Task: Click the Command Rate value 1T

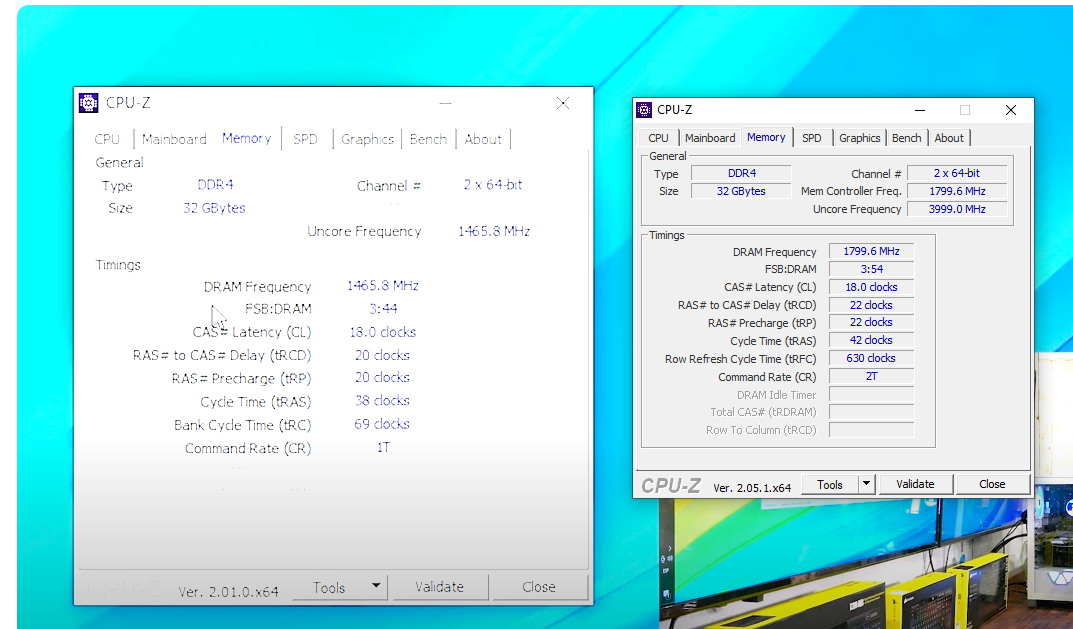Action: pyautogui.click(x=383, y=447)
